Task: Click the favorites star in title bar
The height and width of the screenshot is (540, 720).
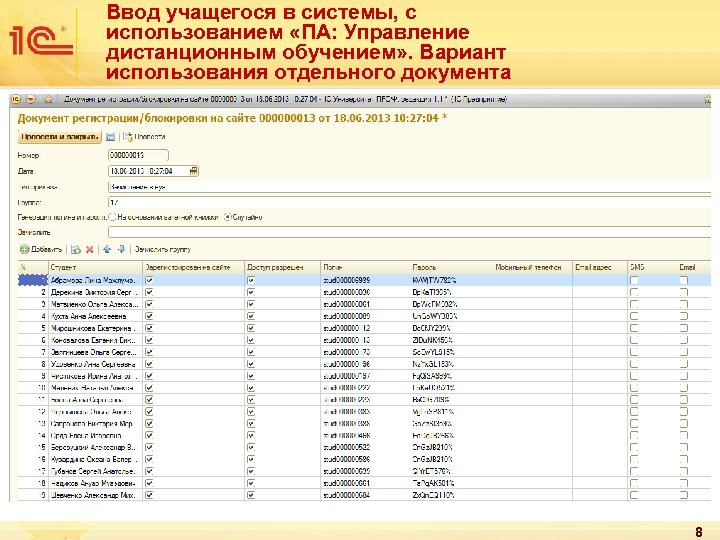Action: (x=48, y=100)
